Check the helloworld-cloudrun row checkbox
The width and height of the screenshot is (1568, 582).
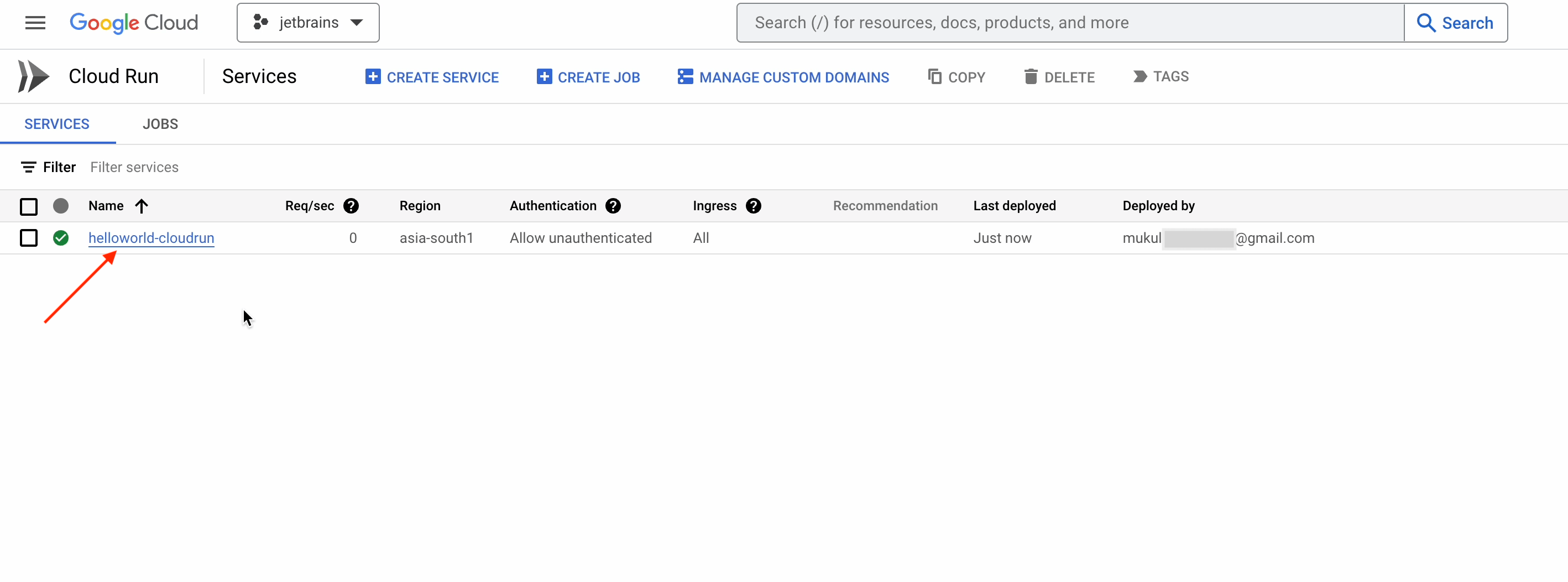coord(29,238)
